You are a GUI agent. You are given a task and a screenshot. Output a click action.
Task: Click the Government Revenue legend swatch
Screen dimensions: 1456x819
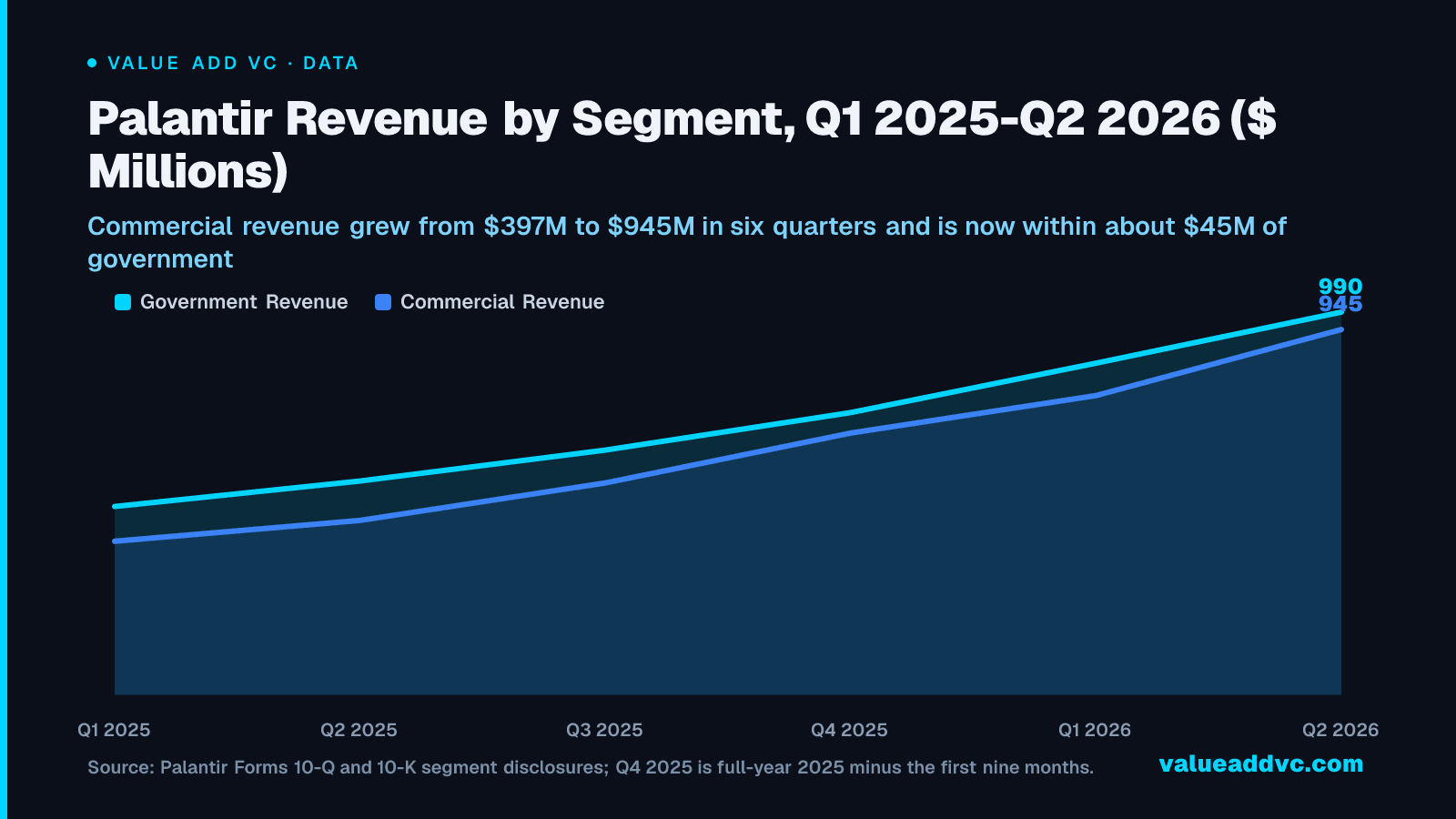coord(123,302)
